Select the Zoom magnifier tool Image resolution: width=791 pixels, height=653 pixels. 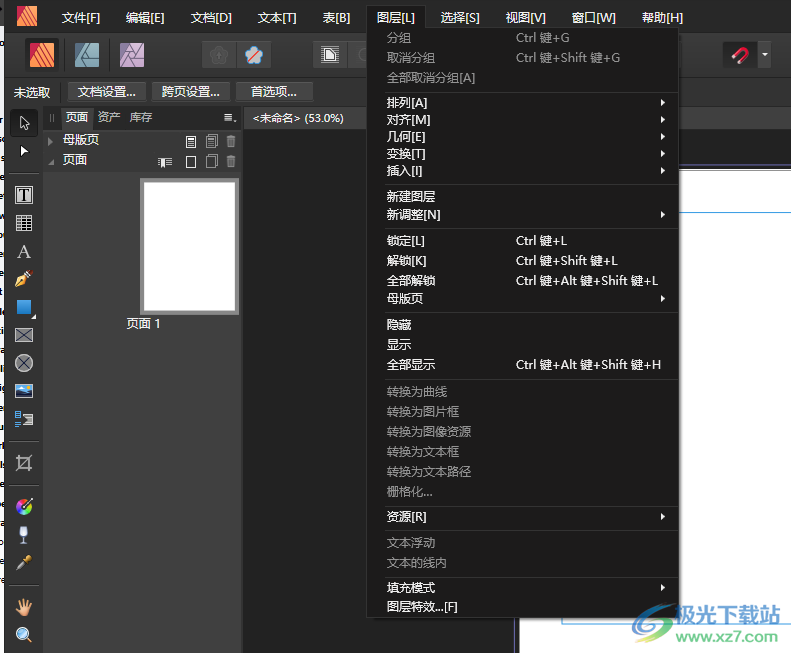[24, 635]
